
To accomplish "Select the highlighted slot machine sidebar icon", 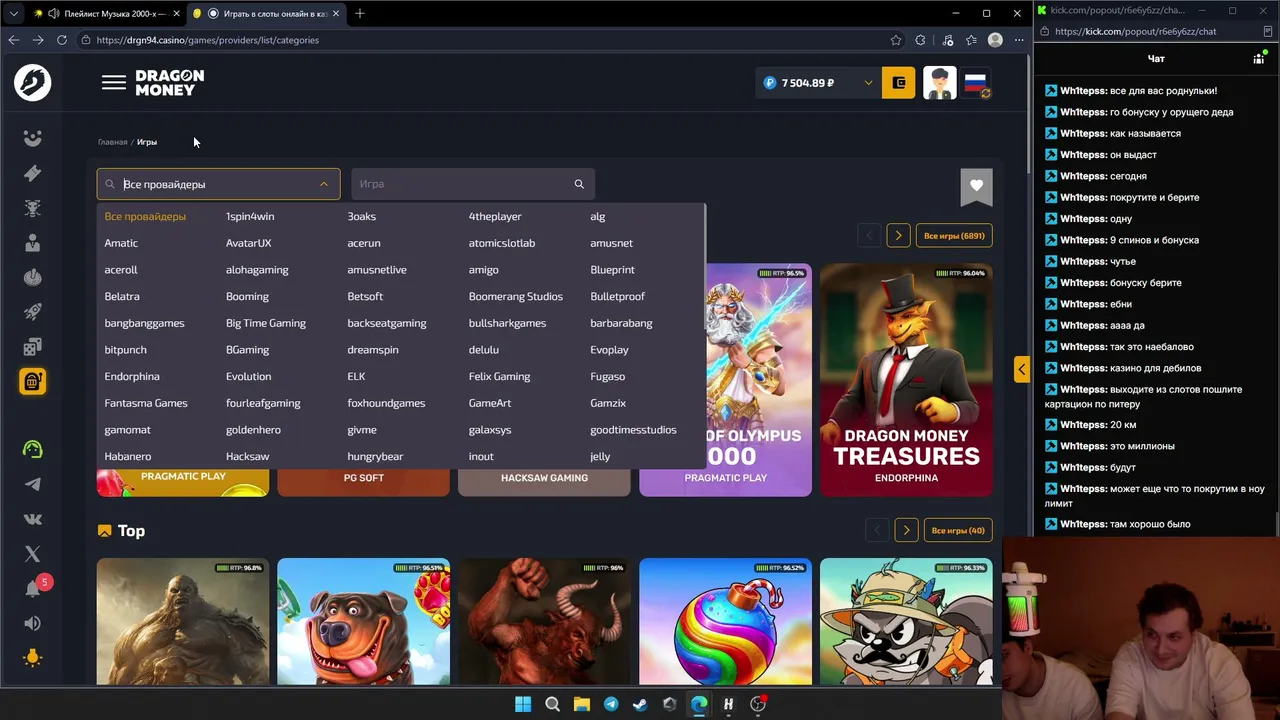I will click(33, 381).
